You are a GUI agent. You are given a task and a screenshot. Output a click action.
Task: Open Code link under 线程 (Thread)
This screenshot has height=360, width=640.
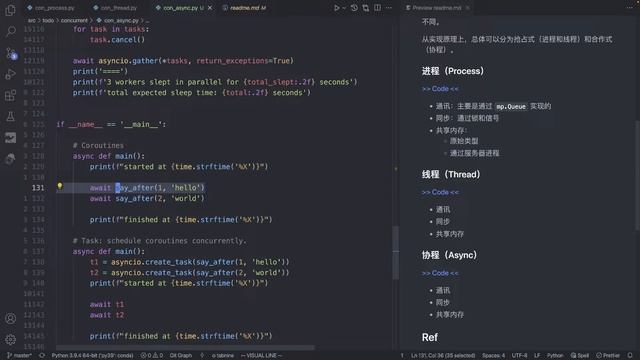440,192
